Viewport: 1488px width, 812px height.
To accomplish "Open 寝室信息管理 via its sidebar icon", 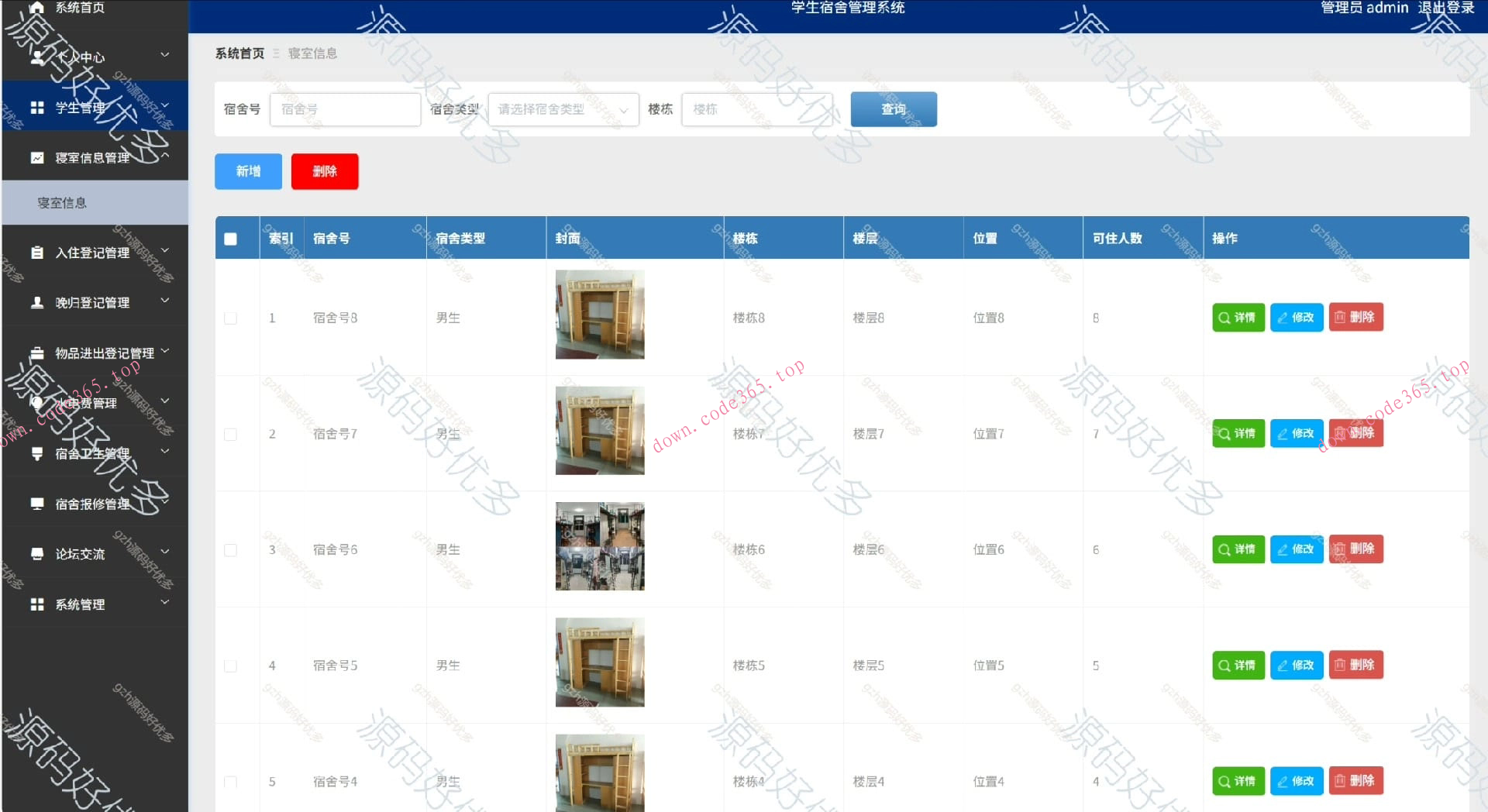I will click(36, 156).
